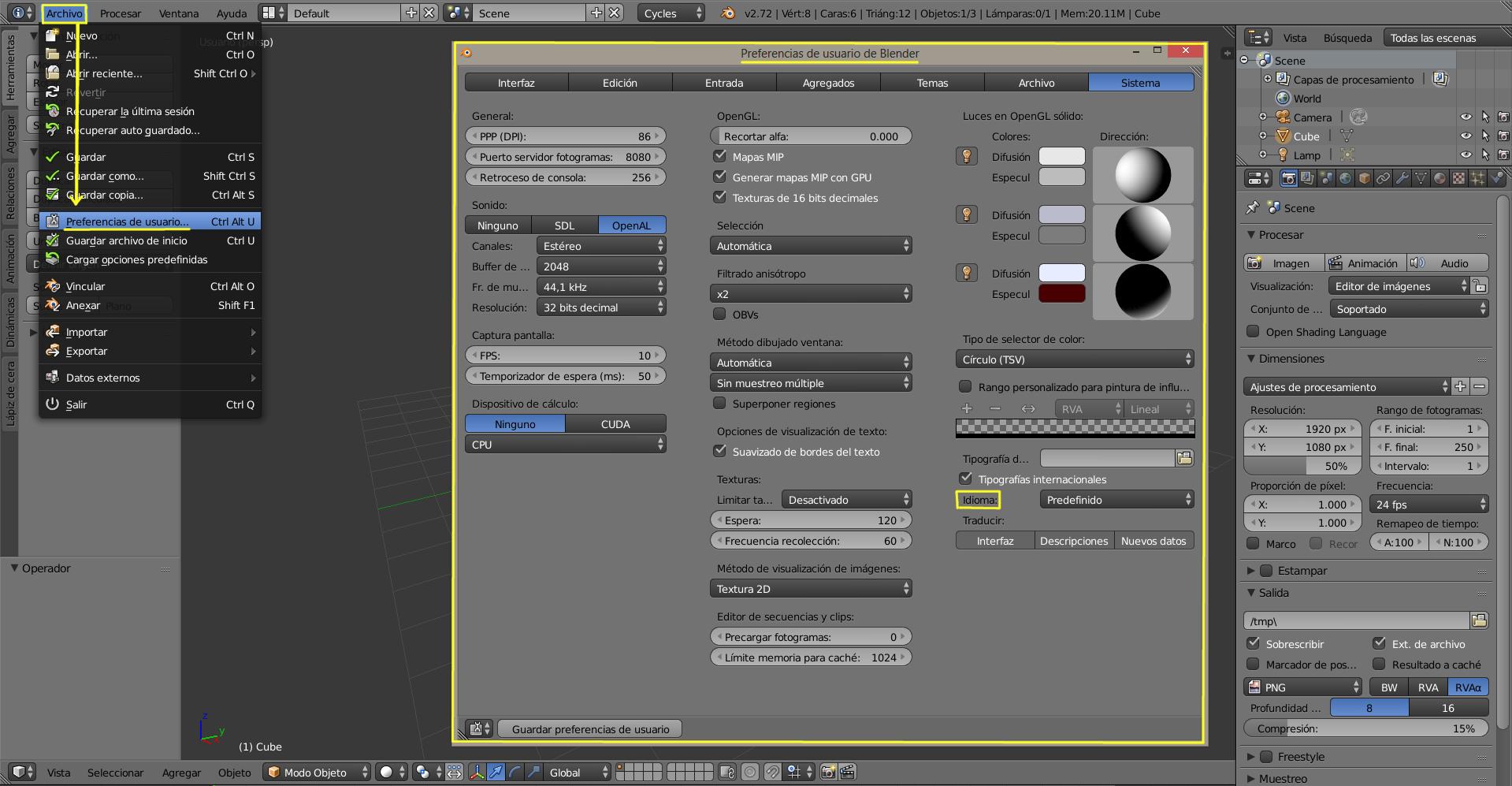Click the output path folder icon

(x=1479, y=620)
